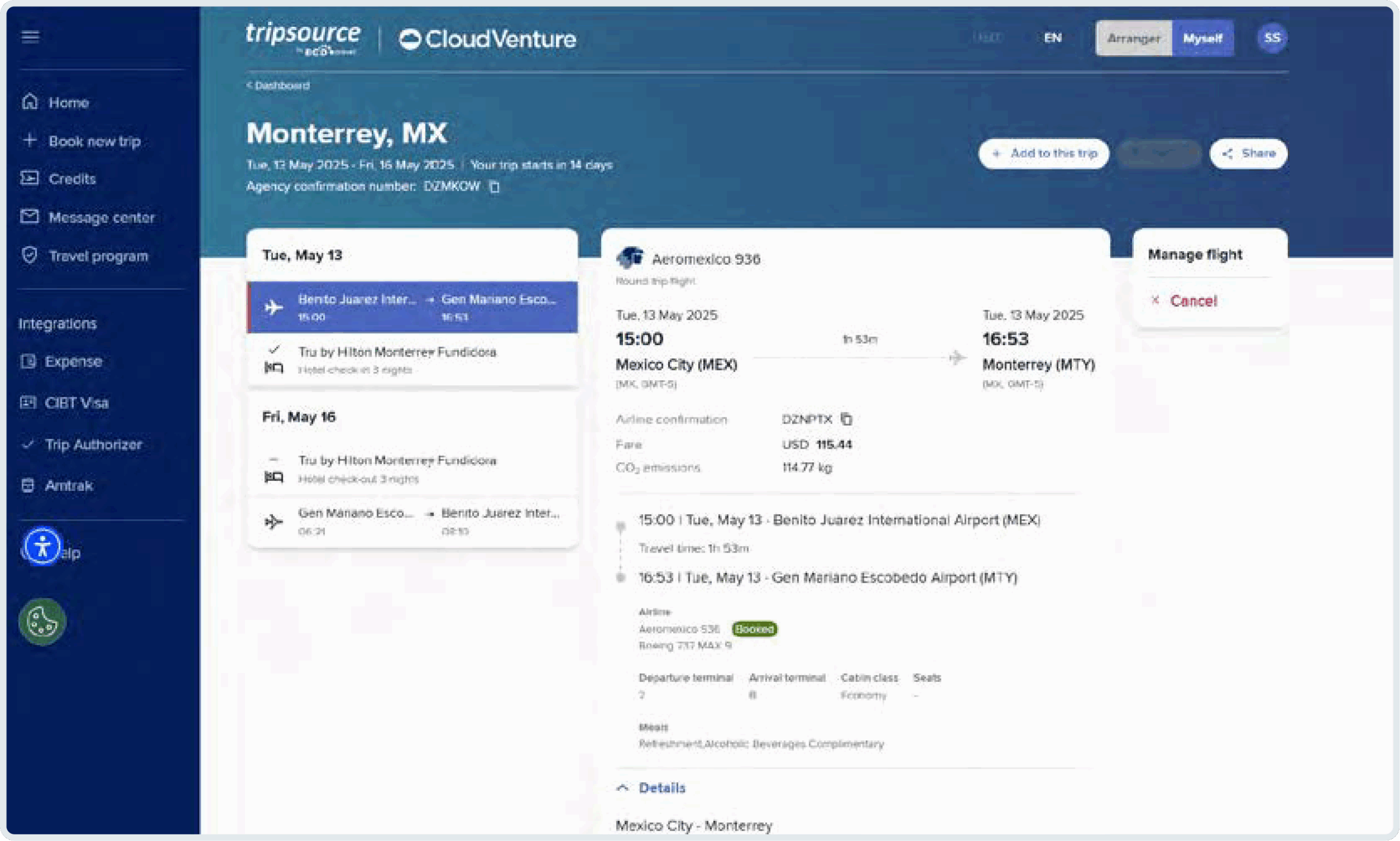
Task: Click the Home house icon
Action: tap(30, 101)
